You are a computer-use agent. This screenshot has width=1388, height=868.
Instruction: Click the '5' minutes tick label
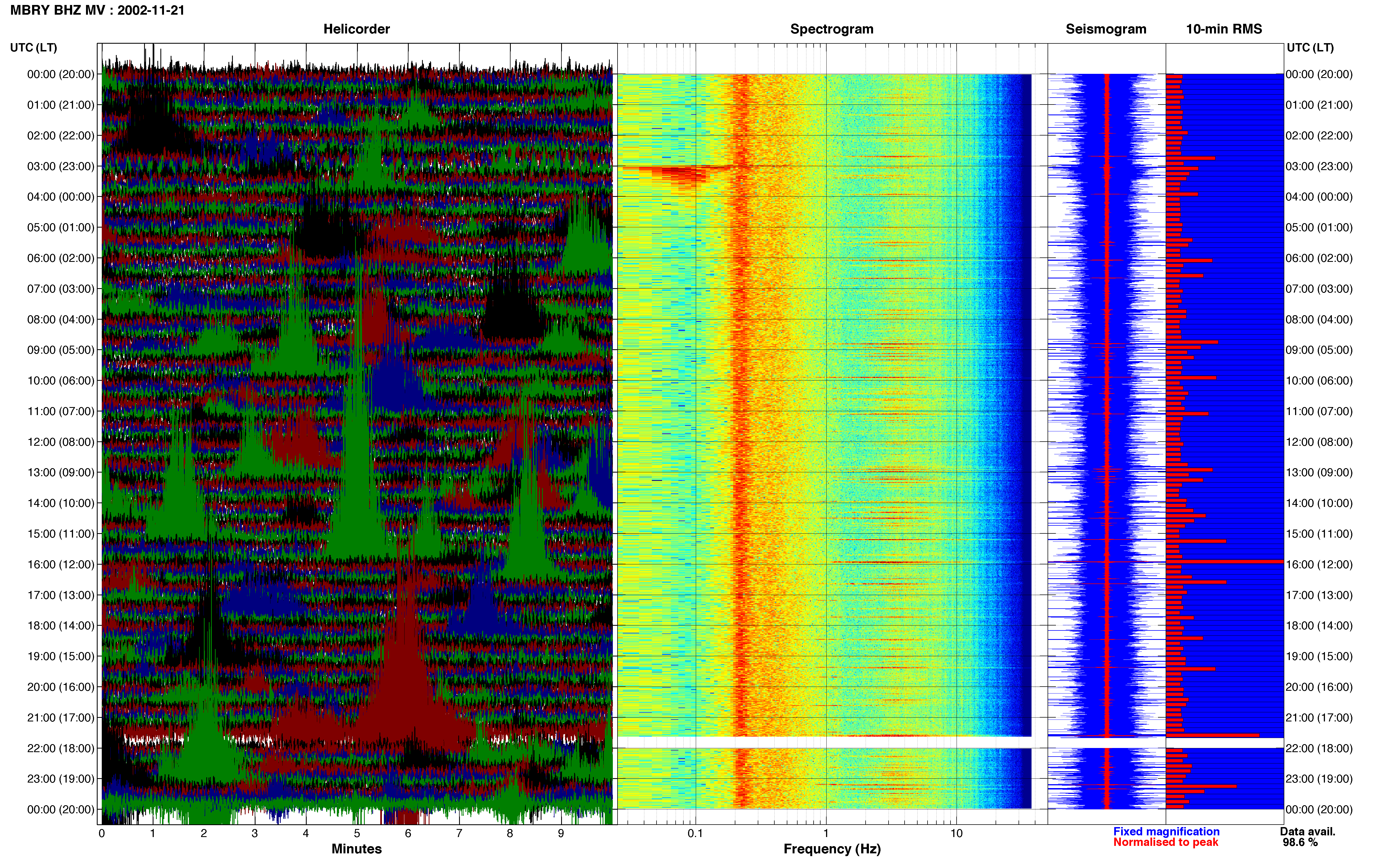pyautogui.click(x=357, y=833)
